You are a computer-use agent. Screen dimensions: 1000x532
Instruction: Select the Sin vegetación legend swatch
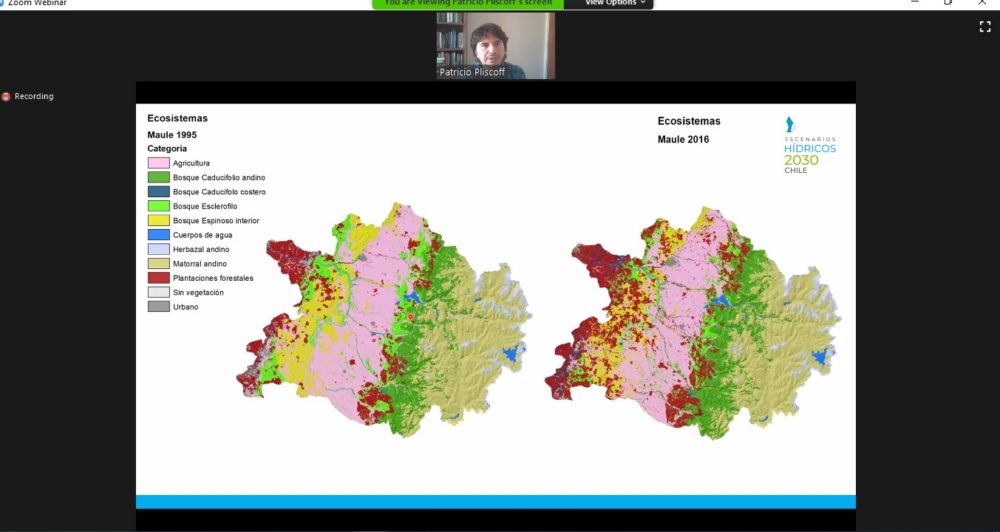[x=158, y=292]
